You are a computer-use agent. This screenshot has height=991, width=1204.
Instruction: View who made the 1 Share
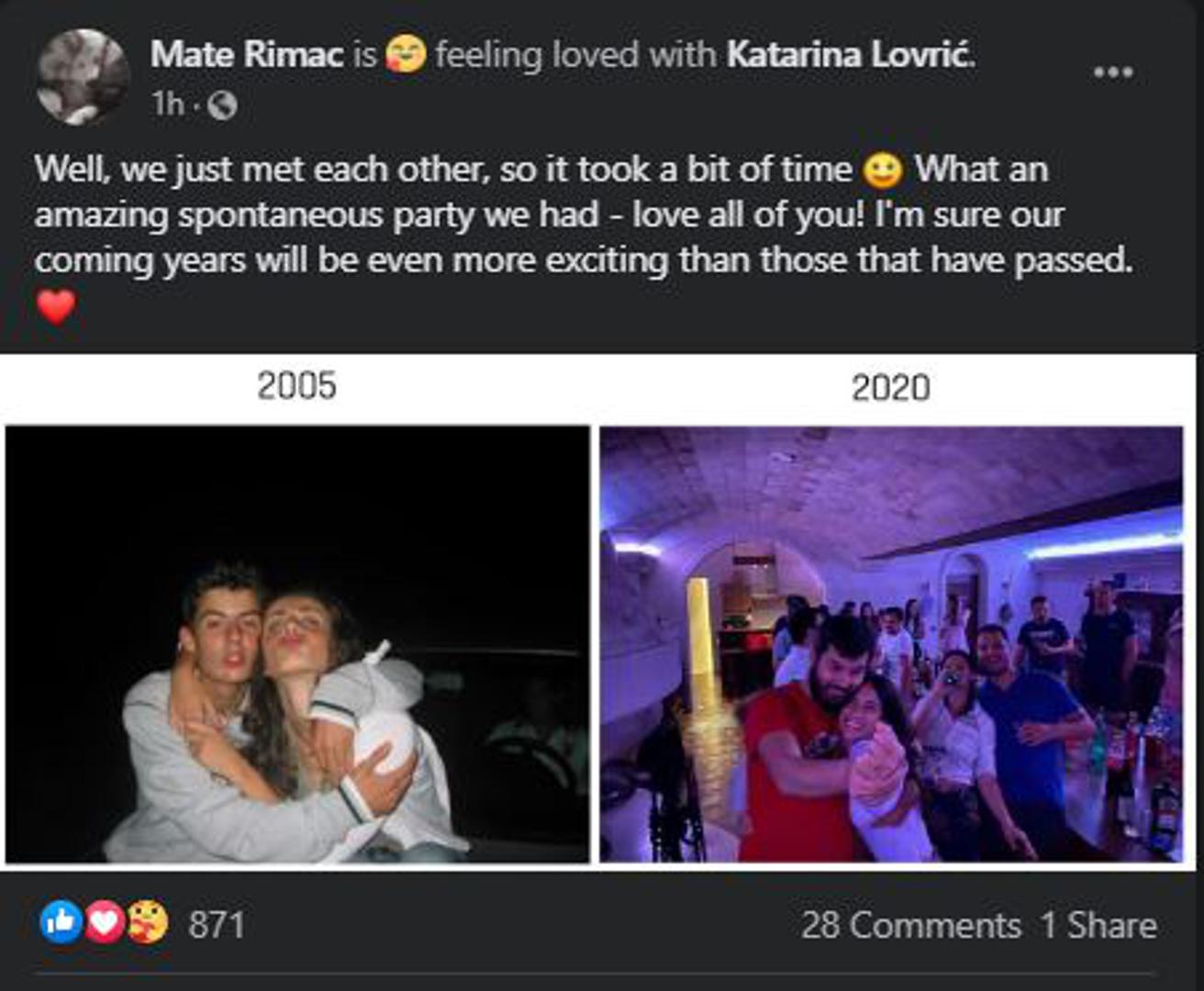coord(1098,925)
